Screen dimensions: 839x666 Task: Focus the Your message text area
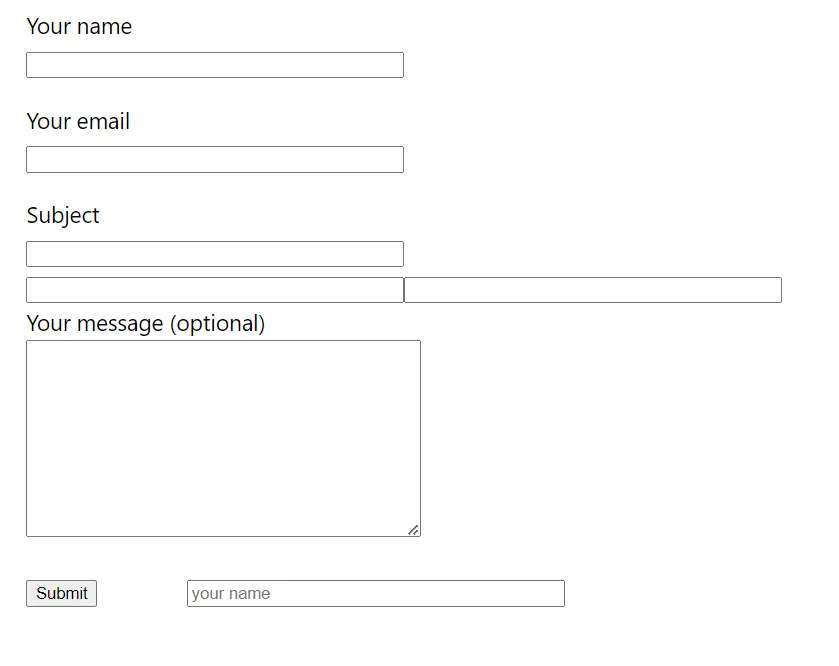coord(223,438)
